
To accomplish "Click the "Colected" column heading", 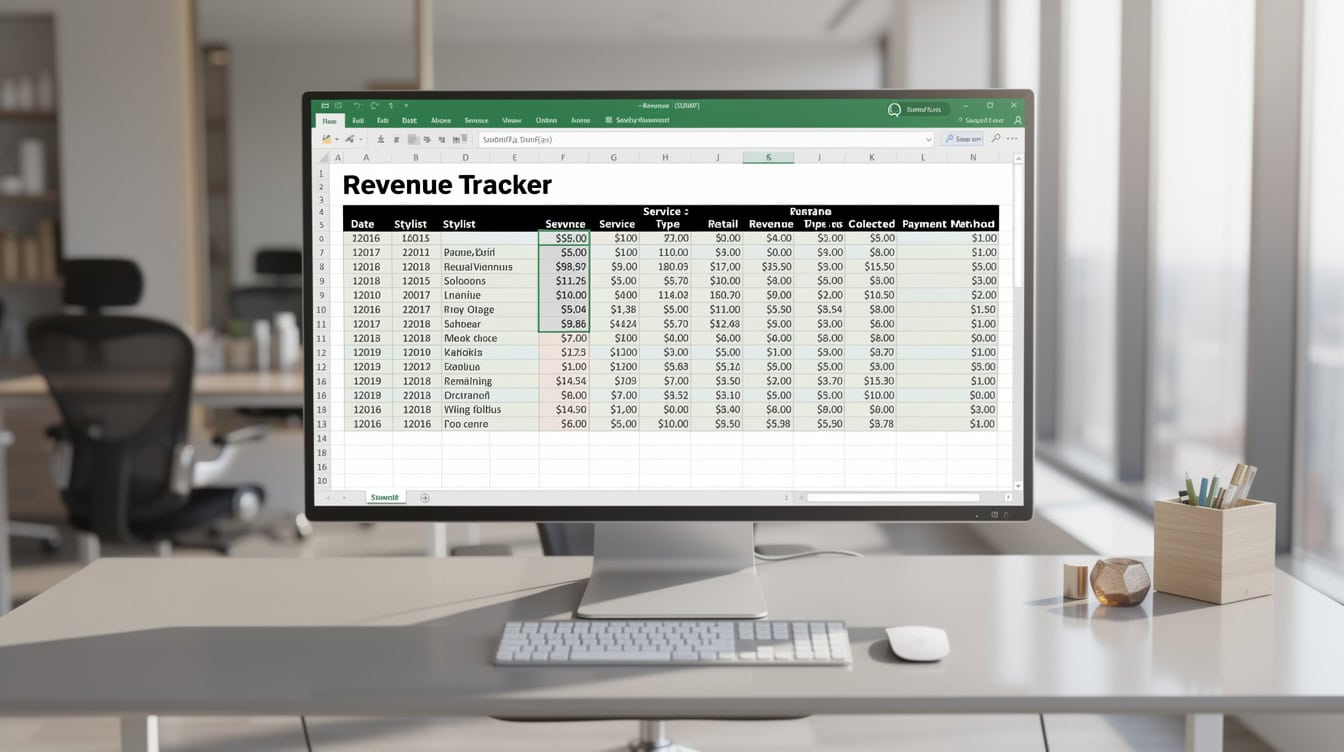I will (x=871, y=224).
